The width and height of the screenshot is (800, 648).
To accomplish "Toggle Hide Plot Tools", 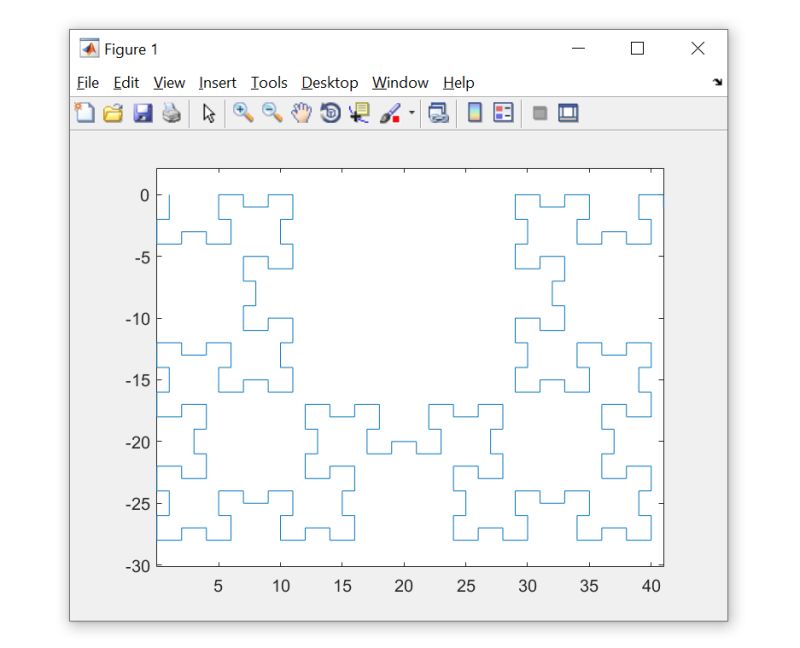I will (537, 113).
